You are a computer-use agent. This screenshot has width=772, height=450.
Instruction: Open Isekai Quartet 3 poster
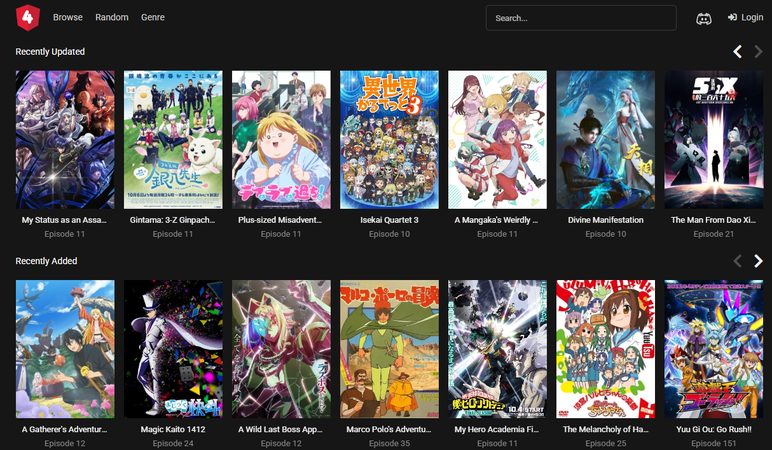389,140
